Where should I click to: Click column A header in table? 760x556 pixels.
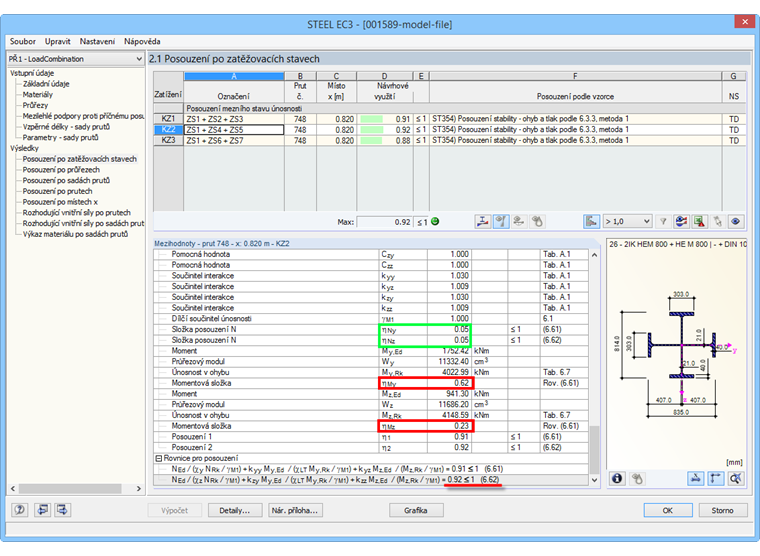point(234,76)
